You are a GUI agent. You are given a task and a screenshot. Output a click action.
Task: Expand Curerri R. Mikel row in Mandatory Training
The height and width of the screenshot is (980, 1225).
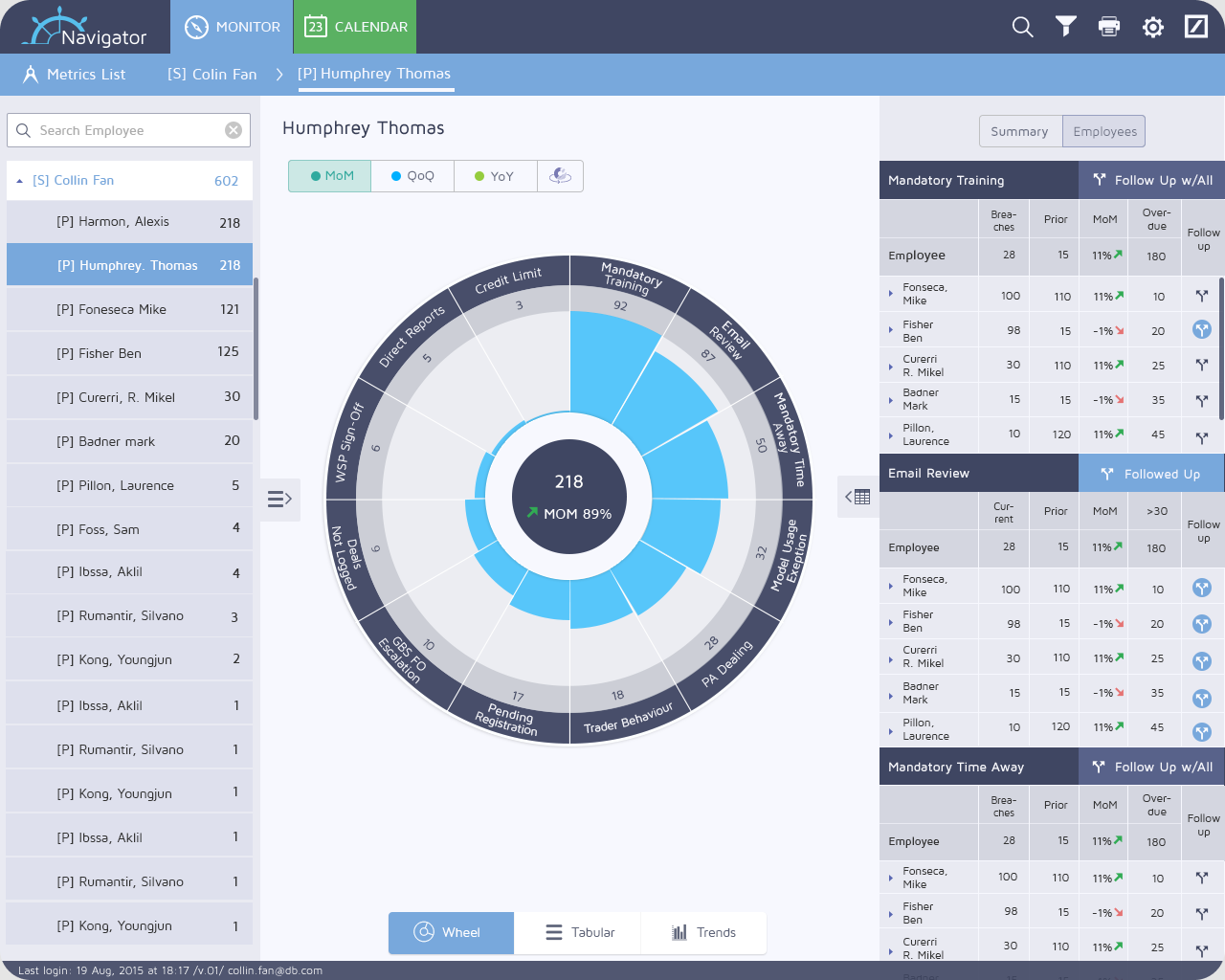tap(891, 366)
